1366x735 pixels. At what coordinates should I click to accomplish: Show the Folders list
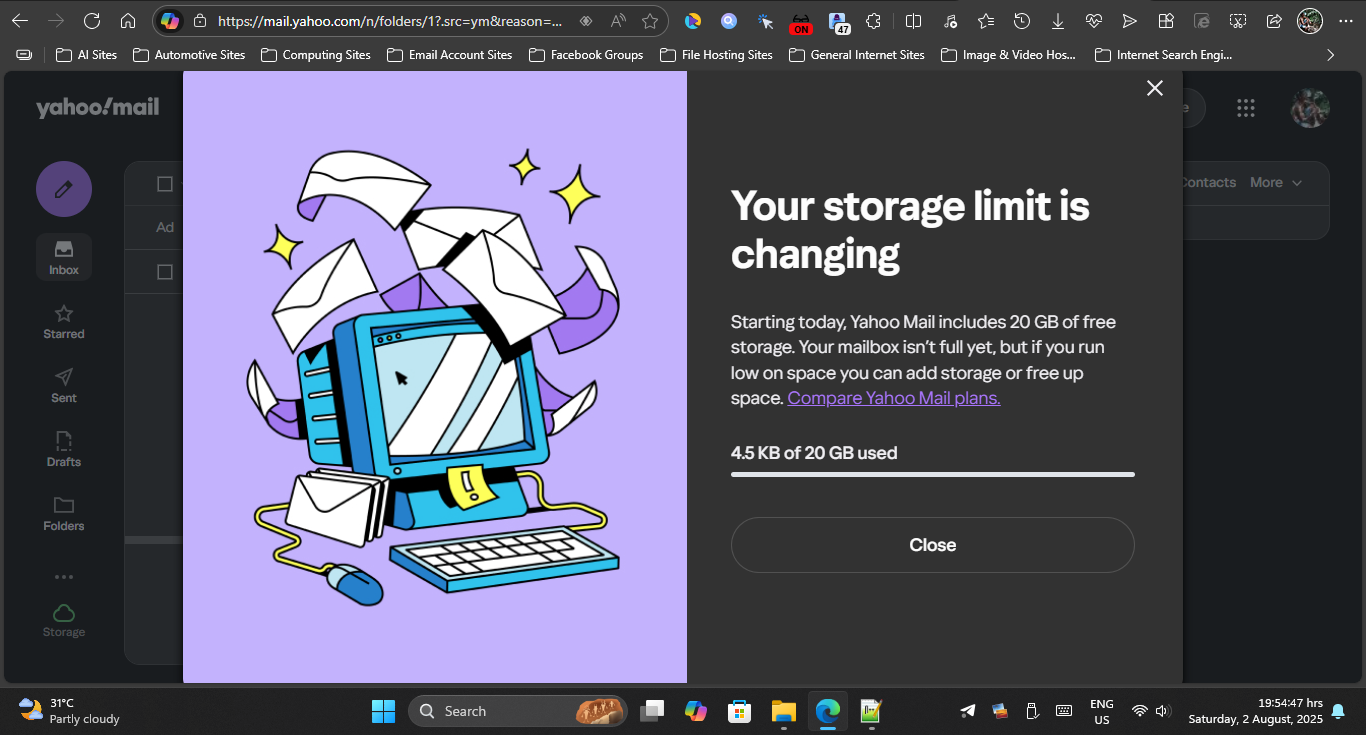64,514
